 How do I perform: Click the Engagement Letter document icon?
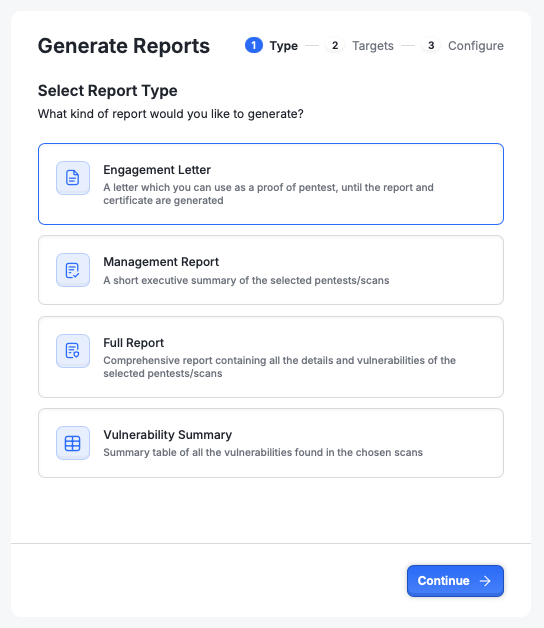click(73, 177)
